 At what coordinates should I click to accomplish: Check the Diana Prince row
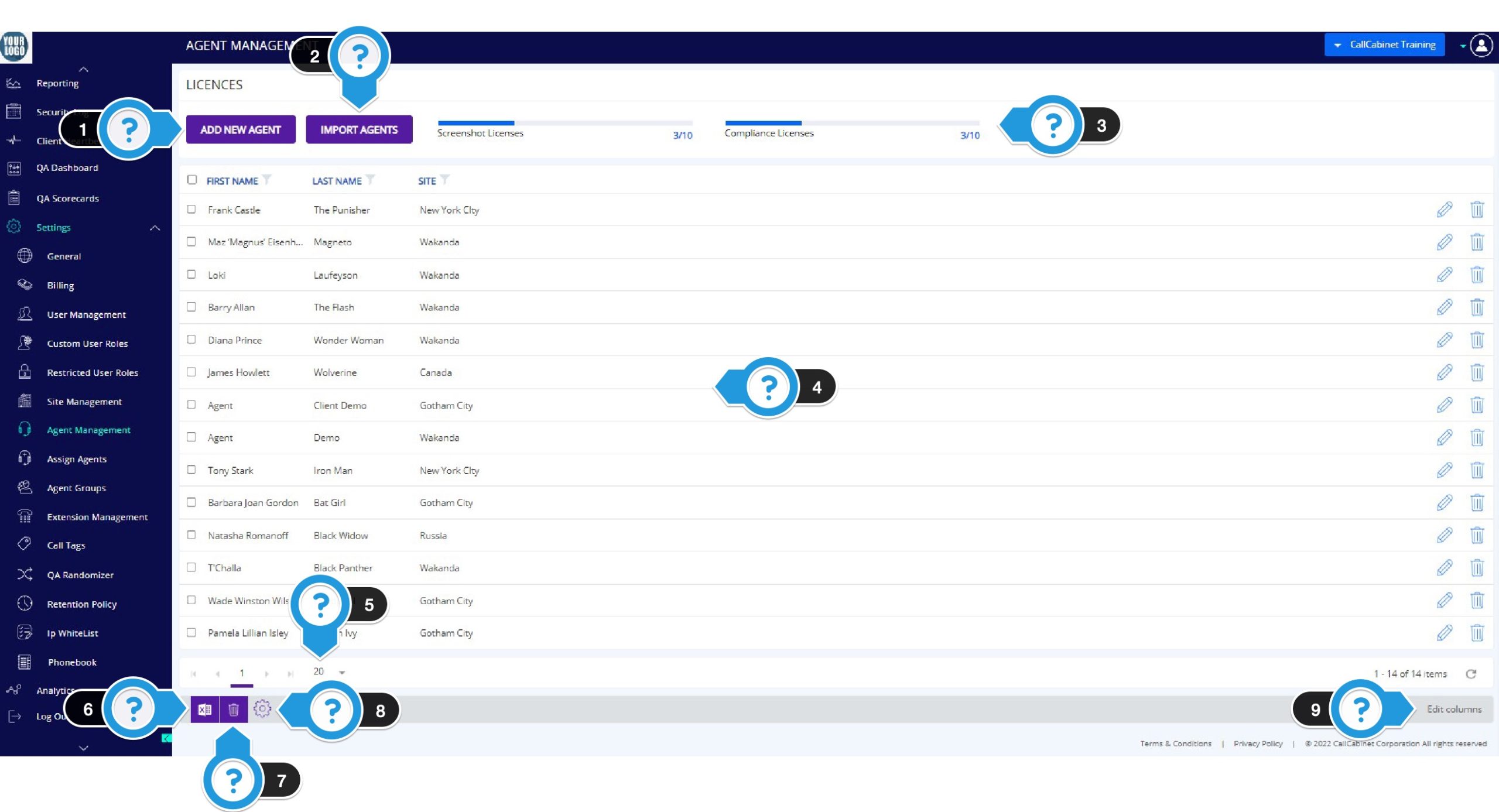pos(191,339)
